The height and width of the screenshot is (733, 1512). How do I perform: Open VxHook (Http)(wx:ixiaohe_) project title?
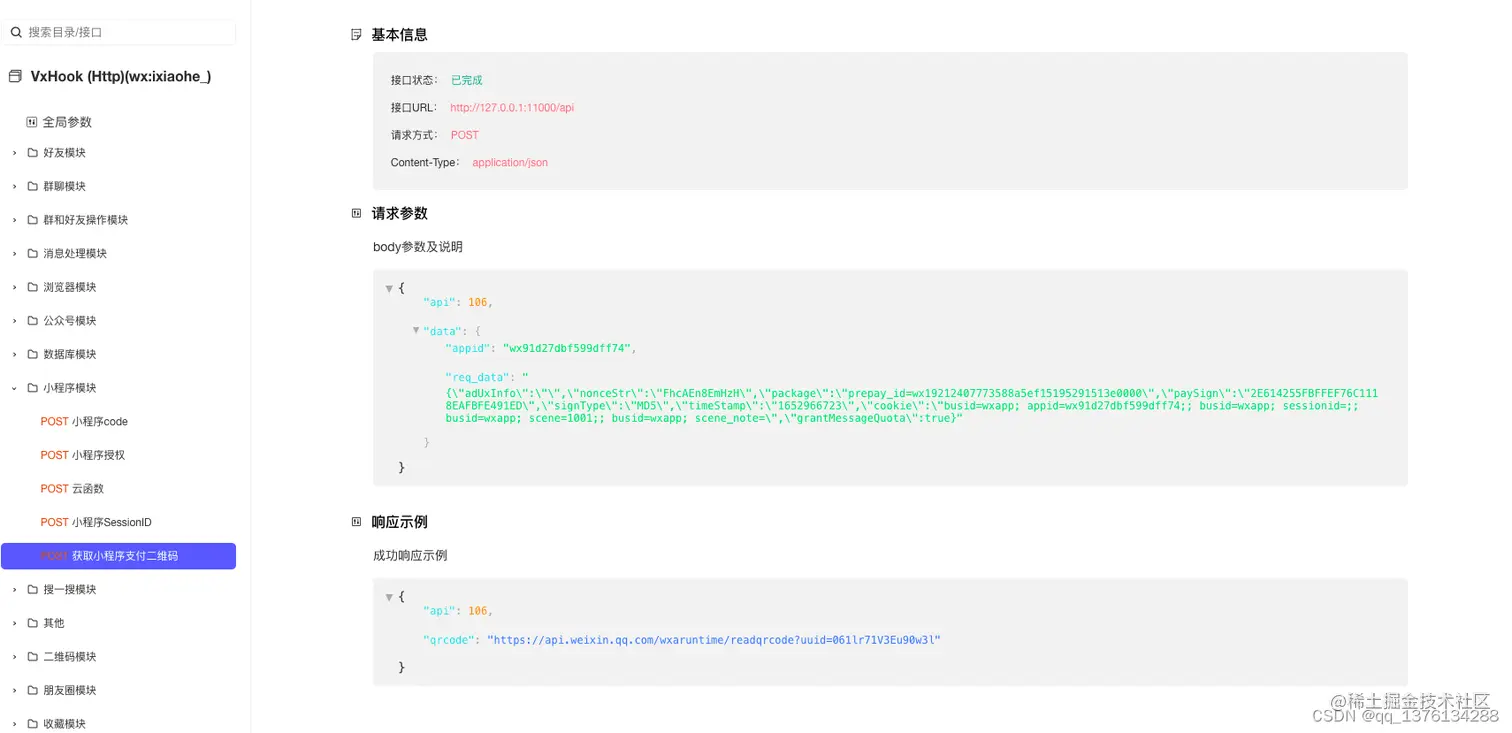pyautogui.click(x=121, y=76)
